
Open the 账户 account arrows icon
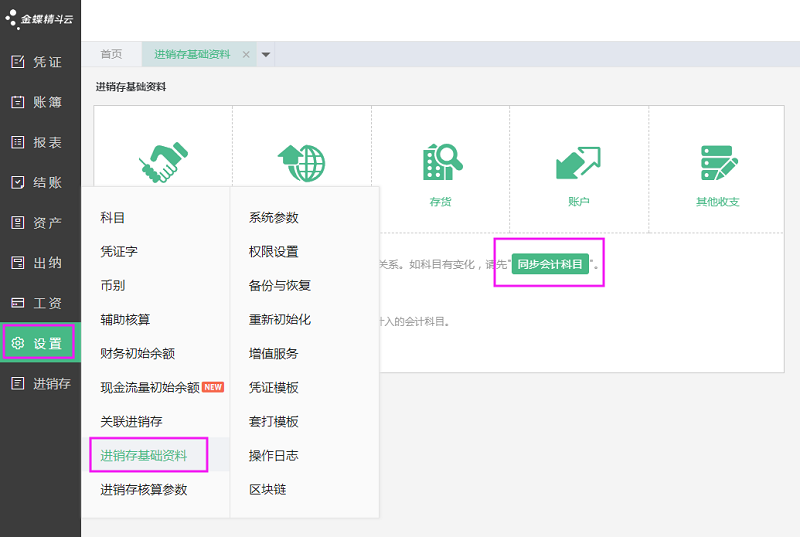[578, 163]
